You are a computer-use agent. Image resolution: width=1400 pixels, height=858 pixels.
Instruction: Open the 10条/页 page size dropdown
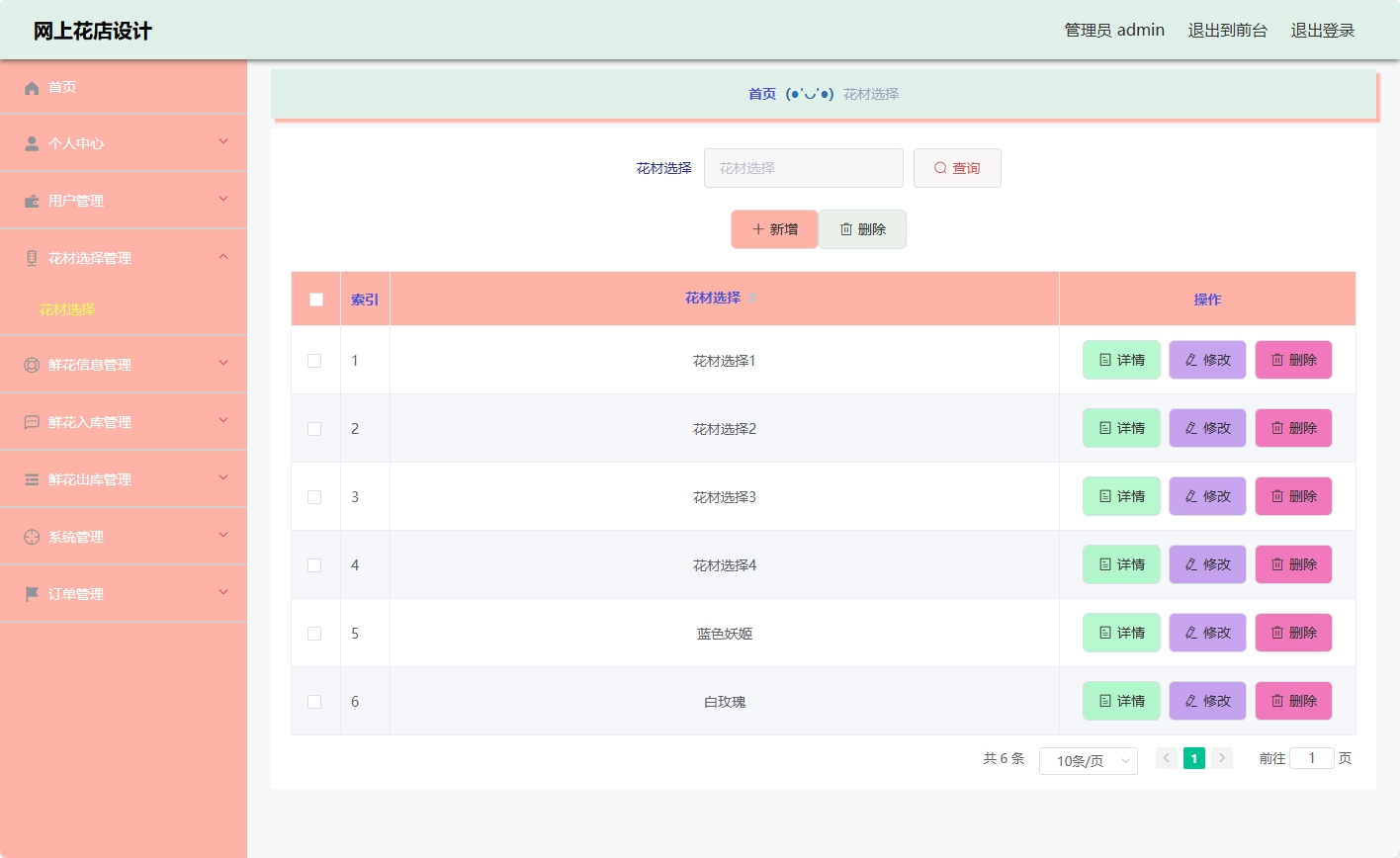[1088, 760]
